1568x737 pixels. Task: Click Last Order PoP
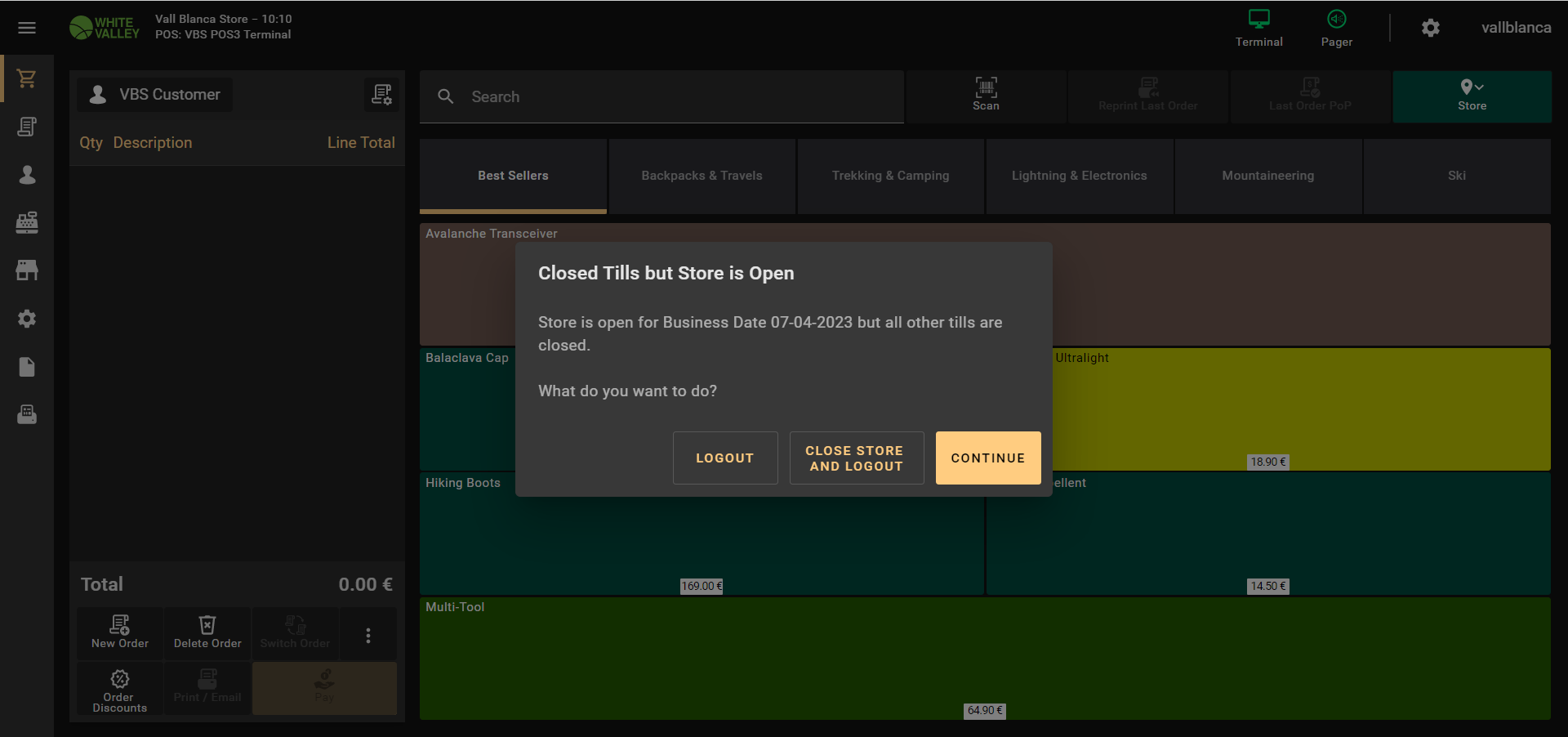1310,96
